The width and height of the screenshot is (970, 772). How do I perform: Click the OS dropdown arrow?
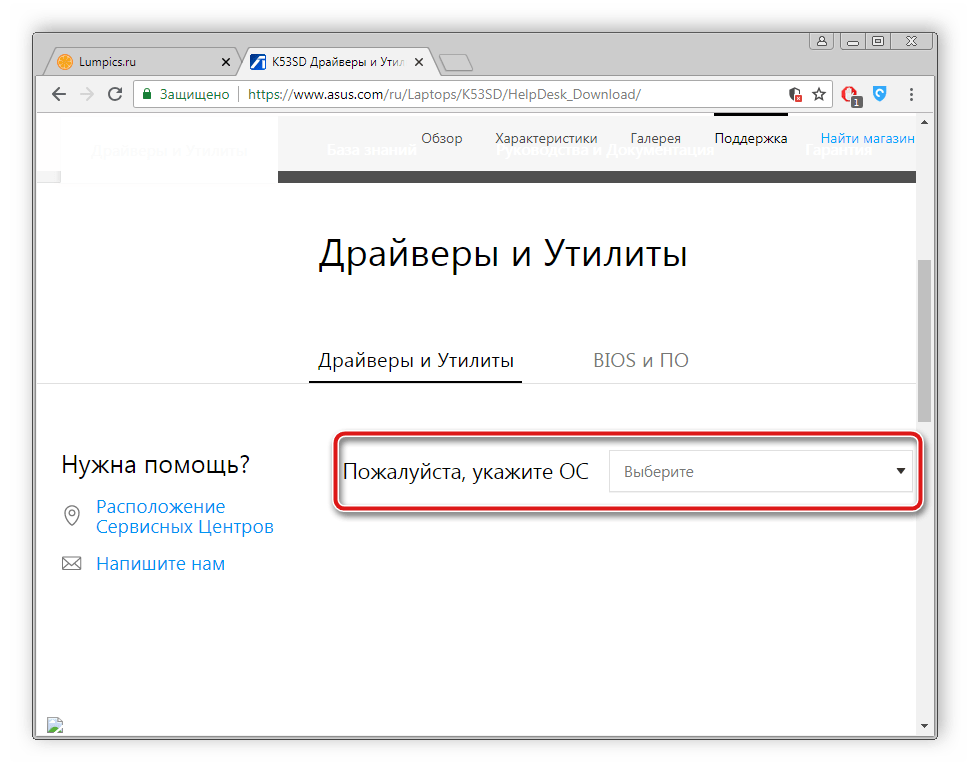tap(900, 471)
